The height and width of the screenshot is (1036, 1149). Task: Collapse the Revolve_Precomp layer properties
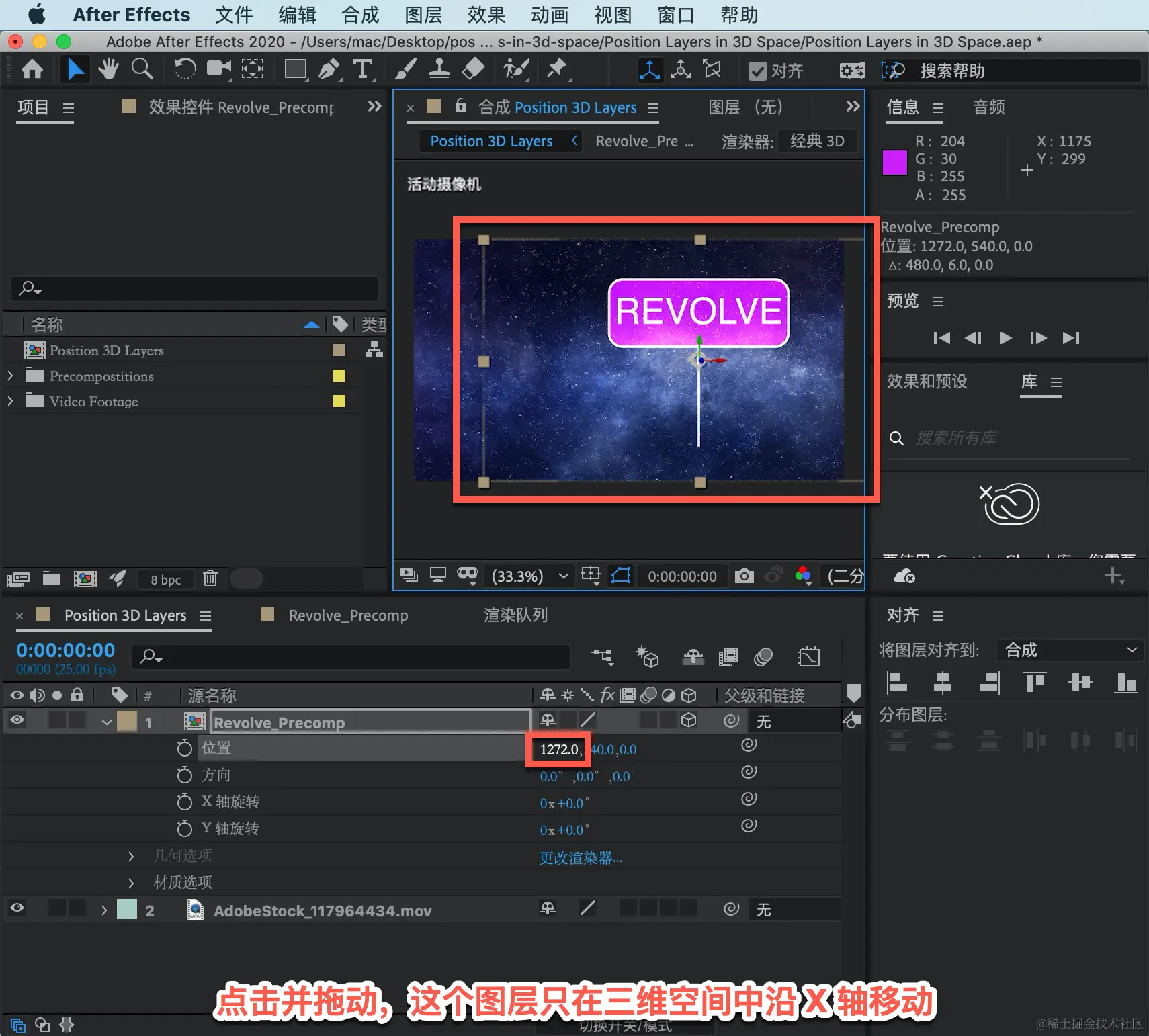point(106,722)
